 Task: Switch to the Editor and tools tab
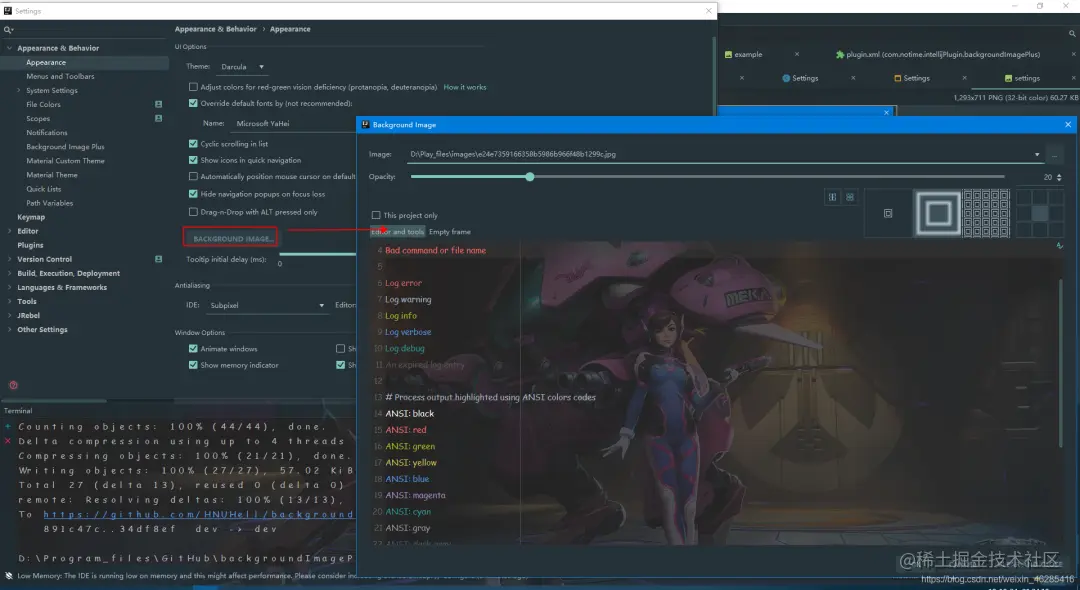click(x=397, y=232)
